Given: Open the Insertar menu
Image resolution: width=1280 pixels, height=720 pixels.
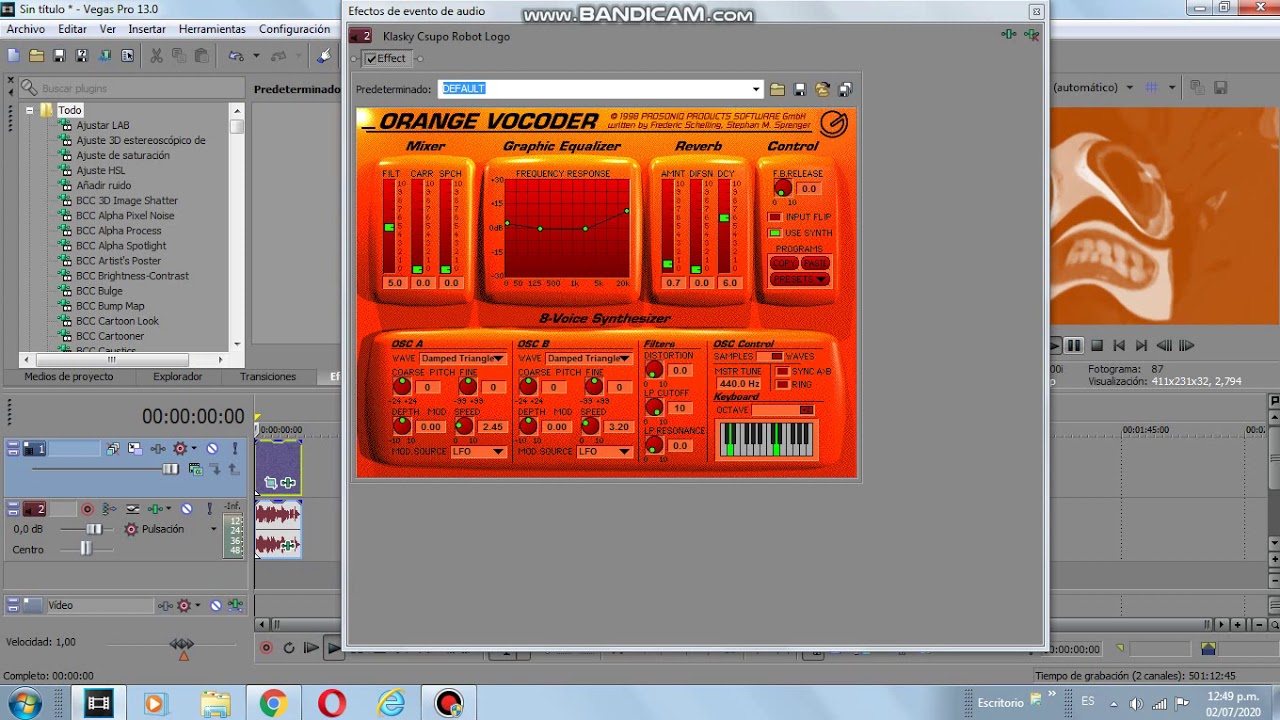Looking at the screenshot, I should pyautogui.click(x=147, y=29).
